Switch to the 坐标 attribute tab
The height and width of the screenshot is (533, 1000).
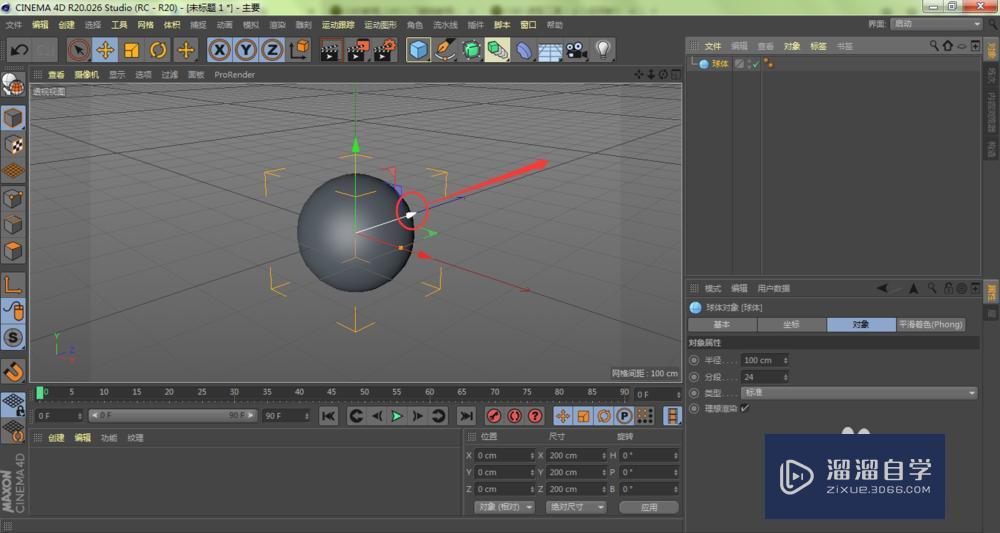pyautogui.click(x=791, y=325)
